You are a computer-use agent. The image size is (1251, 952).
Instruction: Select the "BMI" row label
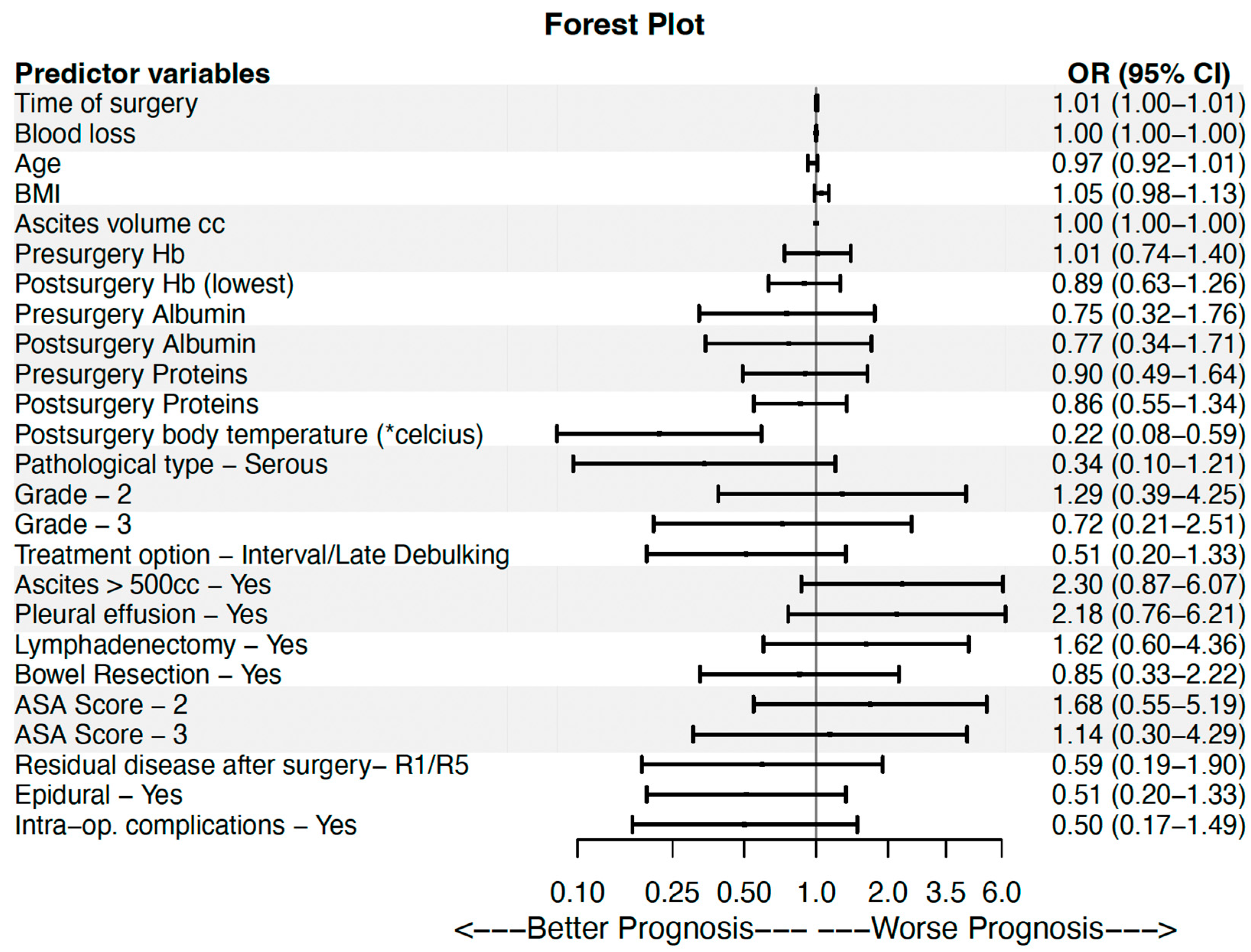(x=37, y=194)
